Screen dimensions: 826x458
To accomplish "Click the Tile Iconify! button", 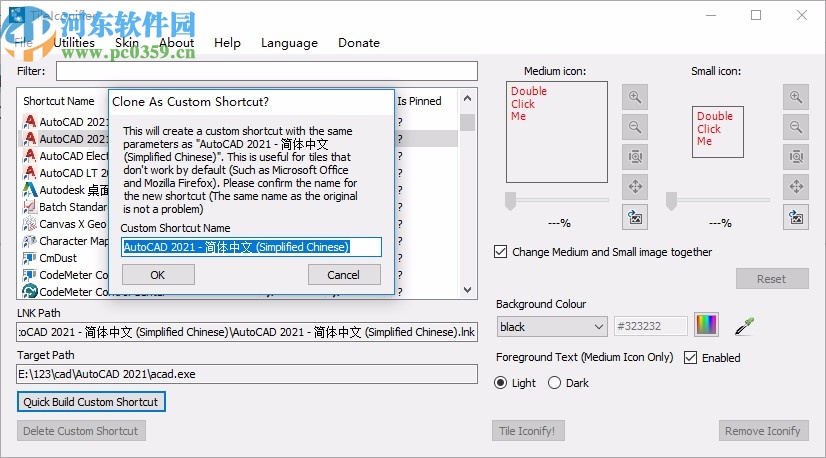I will tap(528, 431).
